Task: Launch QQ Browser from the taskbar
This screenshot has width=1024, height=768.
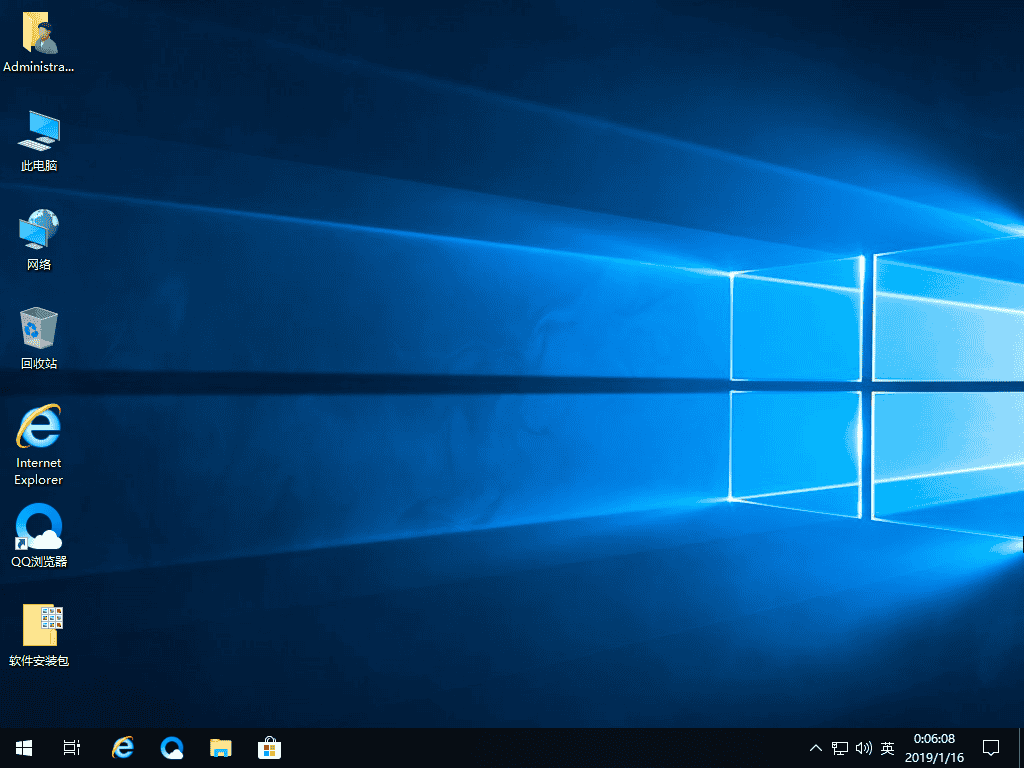Action: (172, 748)
